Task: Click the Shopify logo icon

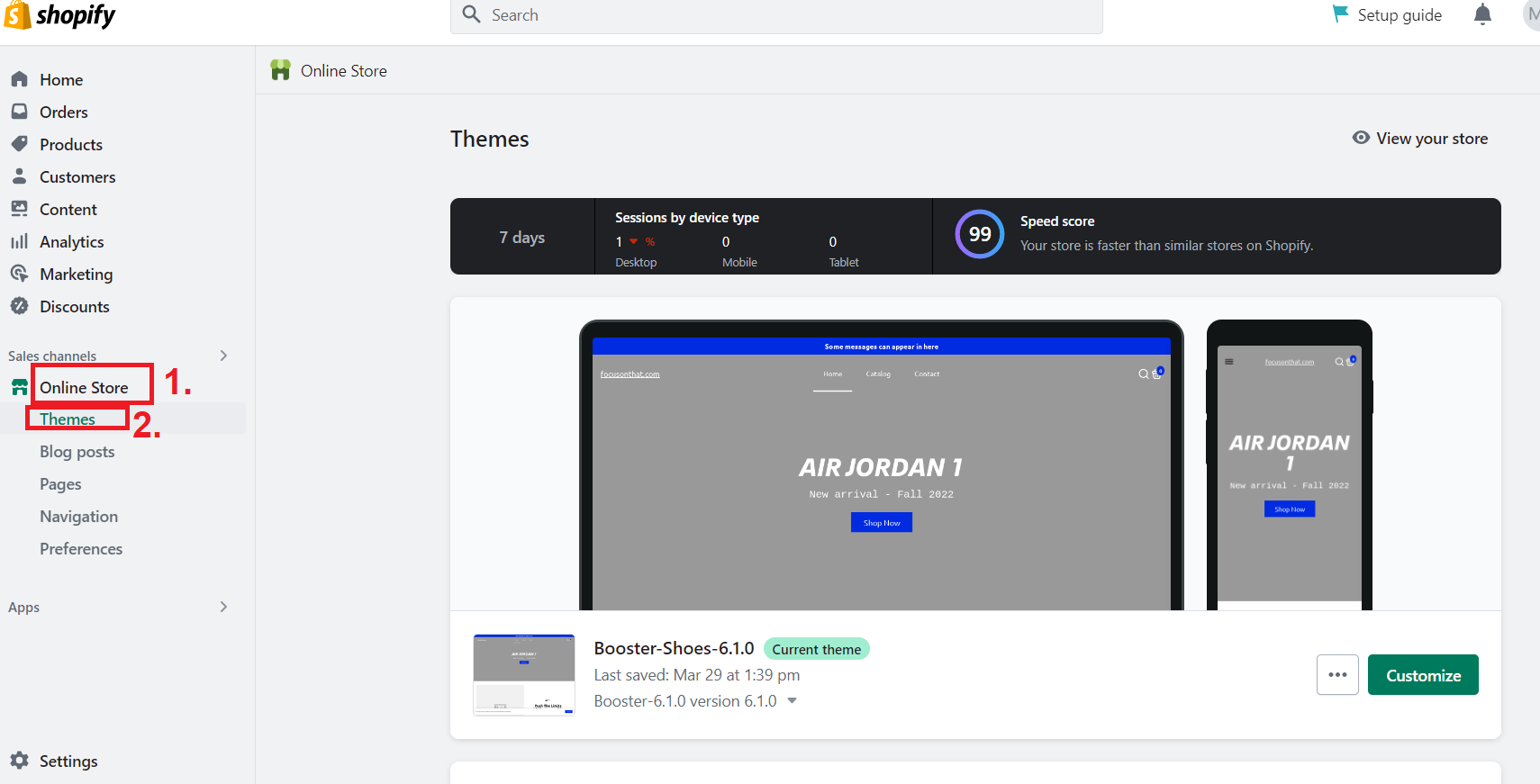Action: 17,14
